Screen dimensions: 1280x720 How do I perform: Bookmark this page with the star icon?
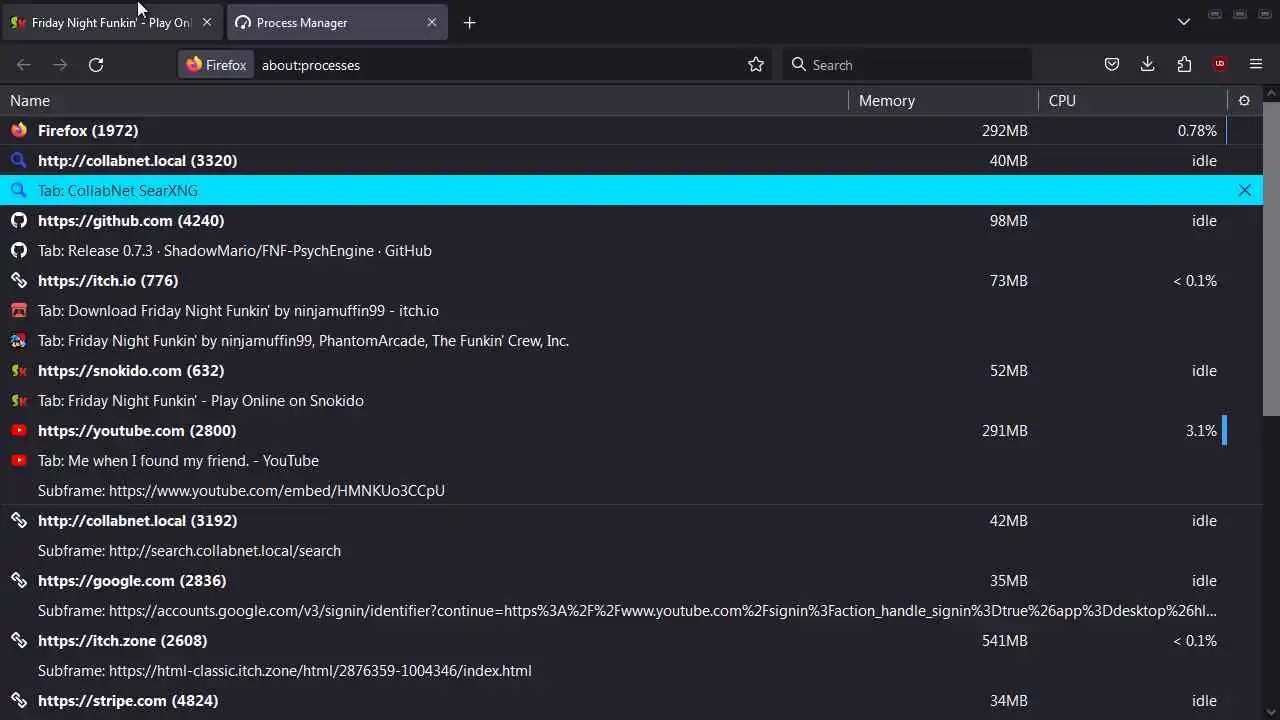pyautogui.click(x=756, y=65)
